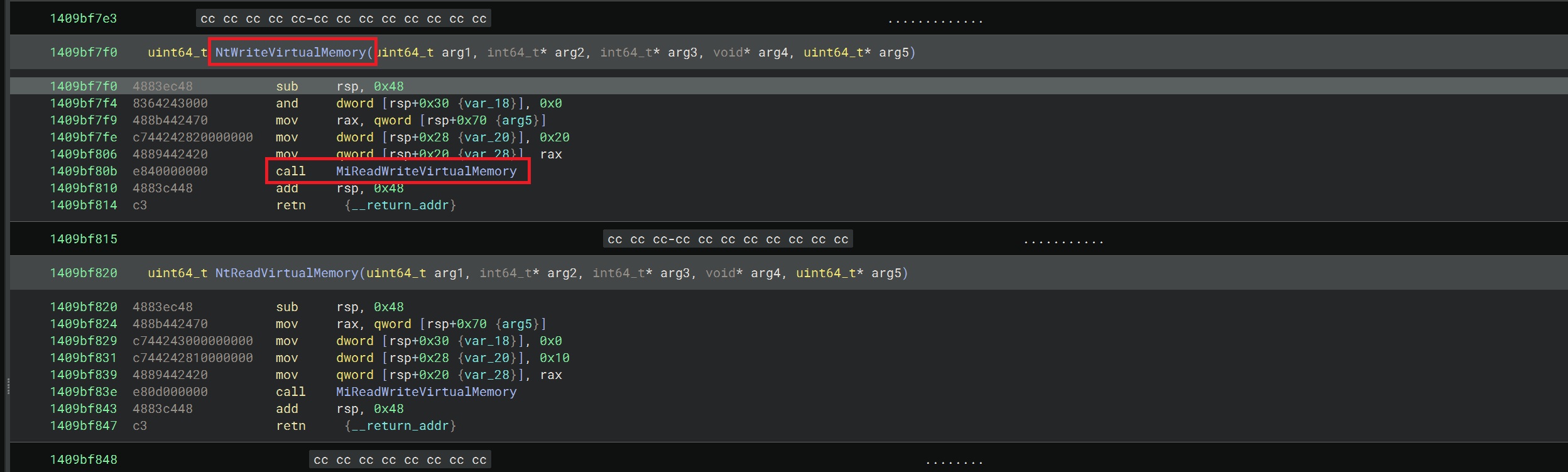The width and height of the screenshot is (1568, 472).
Task: Click uint64_t return type of NtReadVirtualMemory
Action: coord(178,273)
